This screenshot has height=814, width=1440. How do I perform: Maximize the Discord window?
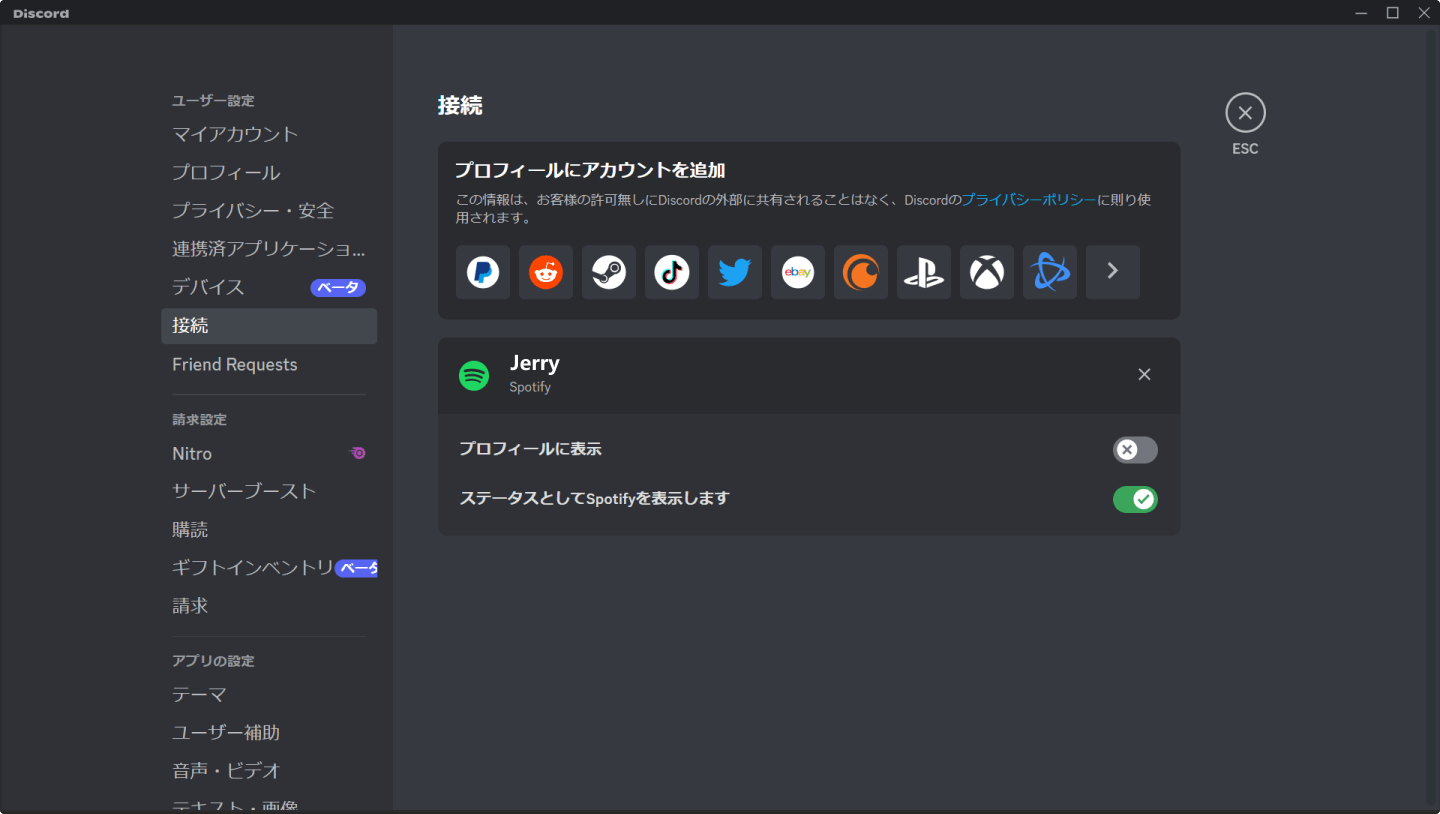click(1392, 13)
